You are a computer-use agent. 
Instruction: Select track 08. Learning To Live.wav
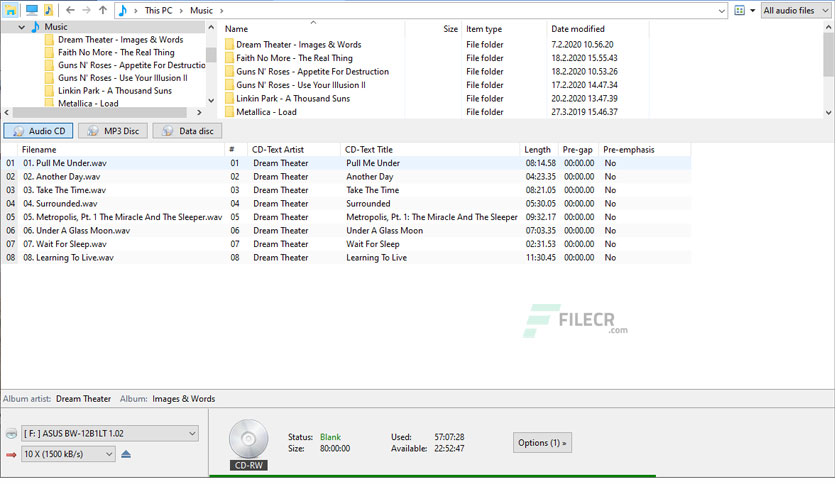(68, 257)
